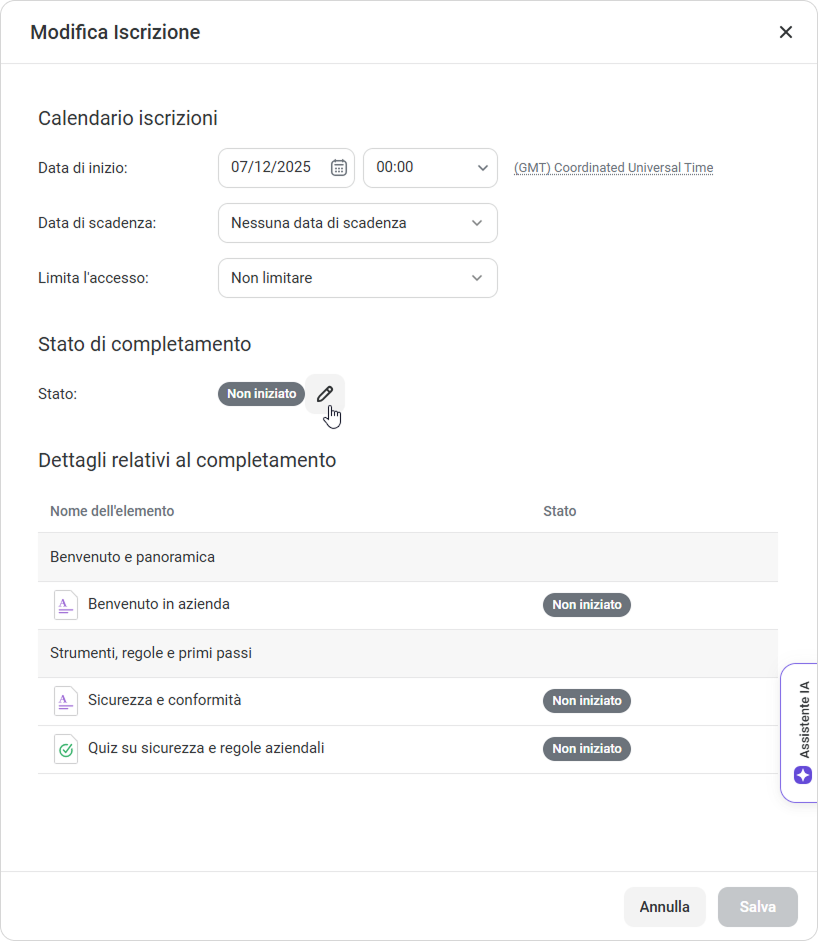This screenshot has height=941, width=818.
Task: Open the Assistente IA sparkle icon
Action: tap(803, 775)
